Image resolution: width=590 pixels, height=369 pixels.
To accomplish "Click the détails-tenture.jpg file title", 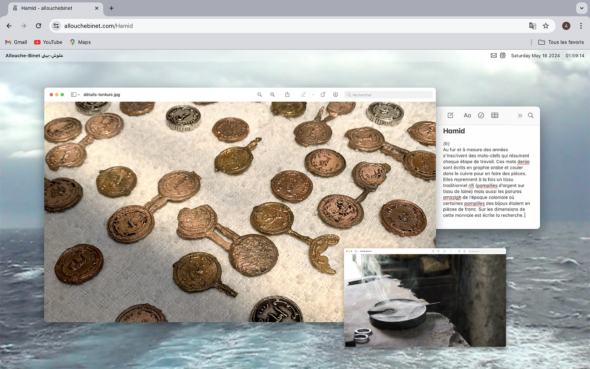I will [102, 94].
